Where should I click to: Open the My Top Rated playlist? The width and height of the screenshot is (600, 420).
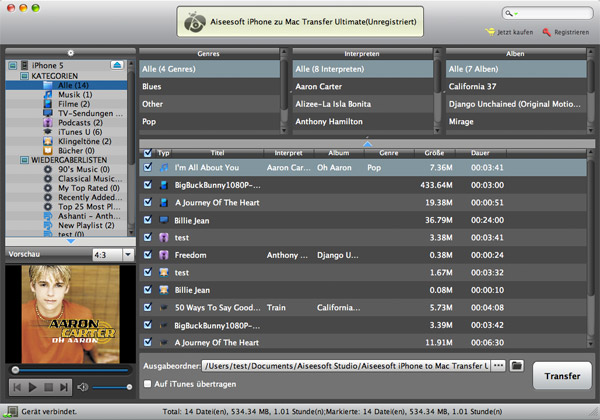click(89, 188)
